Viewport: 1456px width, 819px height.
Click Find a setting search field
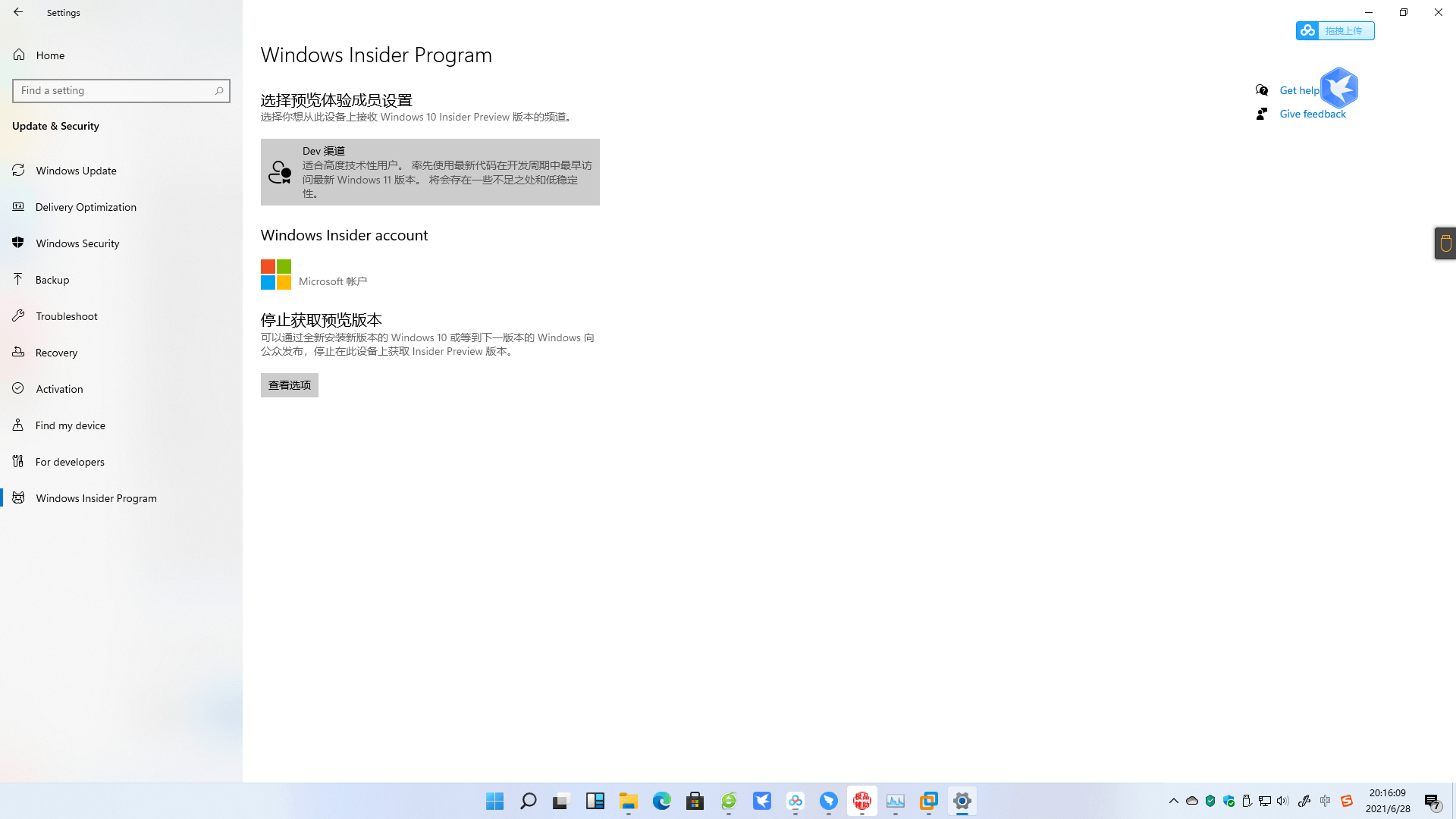coord(121,90)
